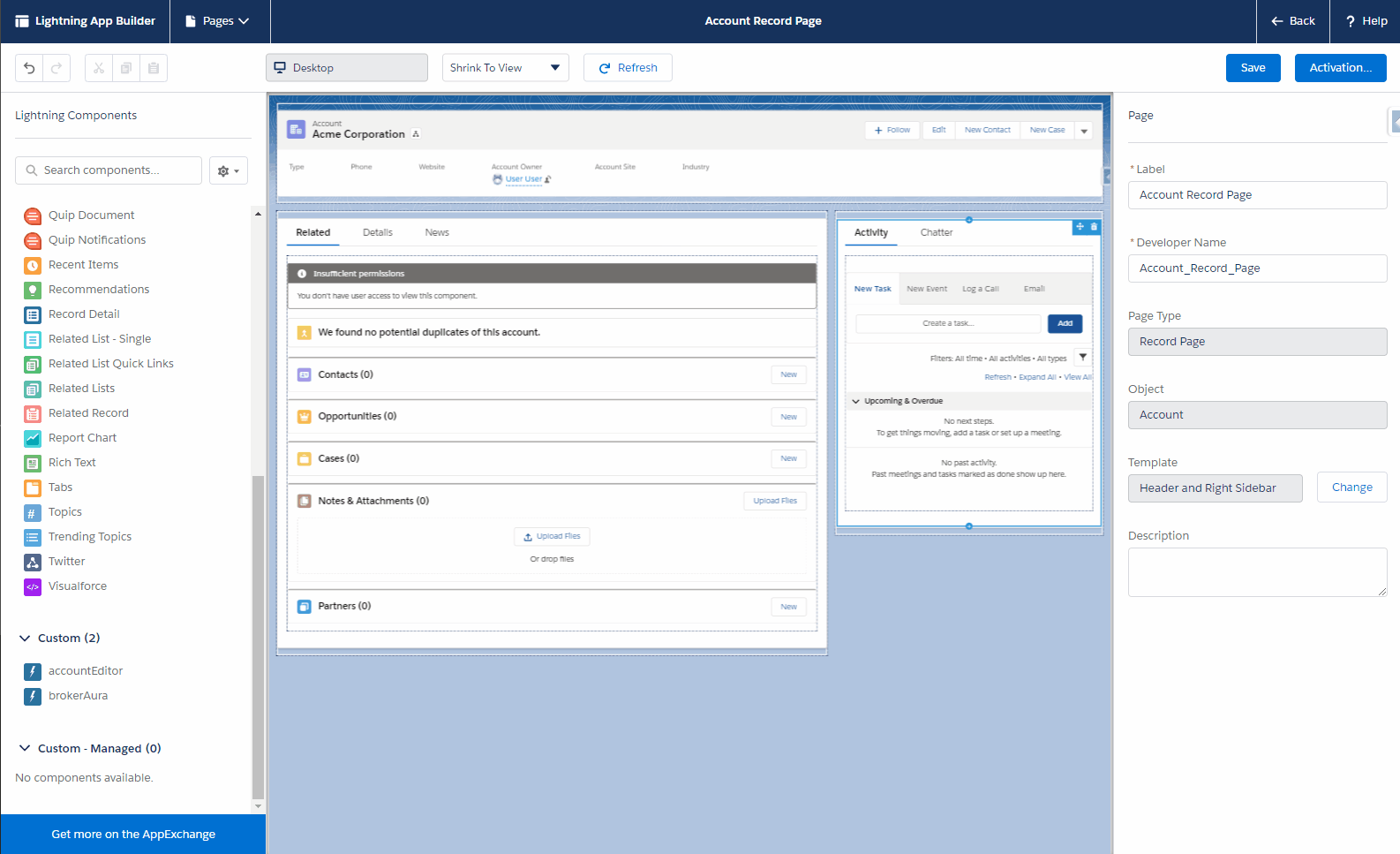
Task: Select the Rich Text component icon
Action: (x=33, y=463)
